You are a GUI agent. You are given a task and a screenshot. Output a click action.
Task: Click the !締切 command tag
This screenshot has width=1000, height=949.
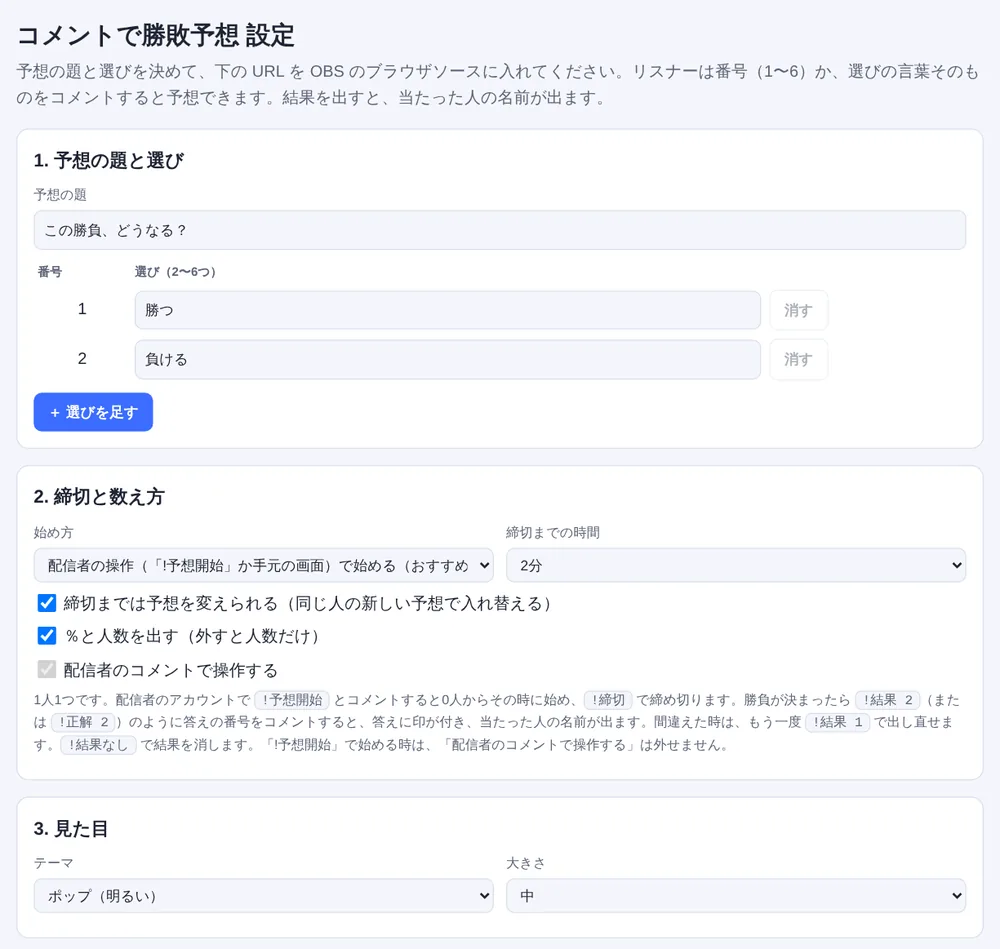pyautogui.click(x=608, y=700)
